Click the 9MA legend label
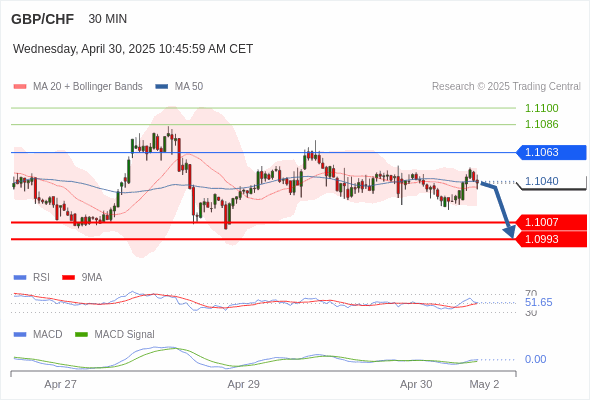 (x=92, y=278)
